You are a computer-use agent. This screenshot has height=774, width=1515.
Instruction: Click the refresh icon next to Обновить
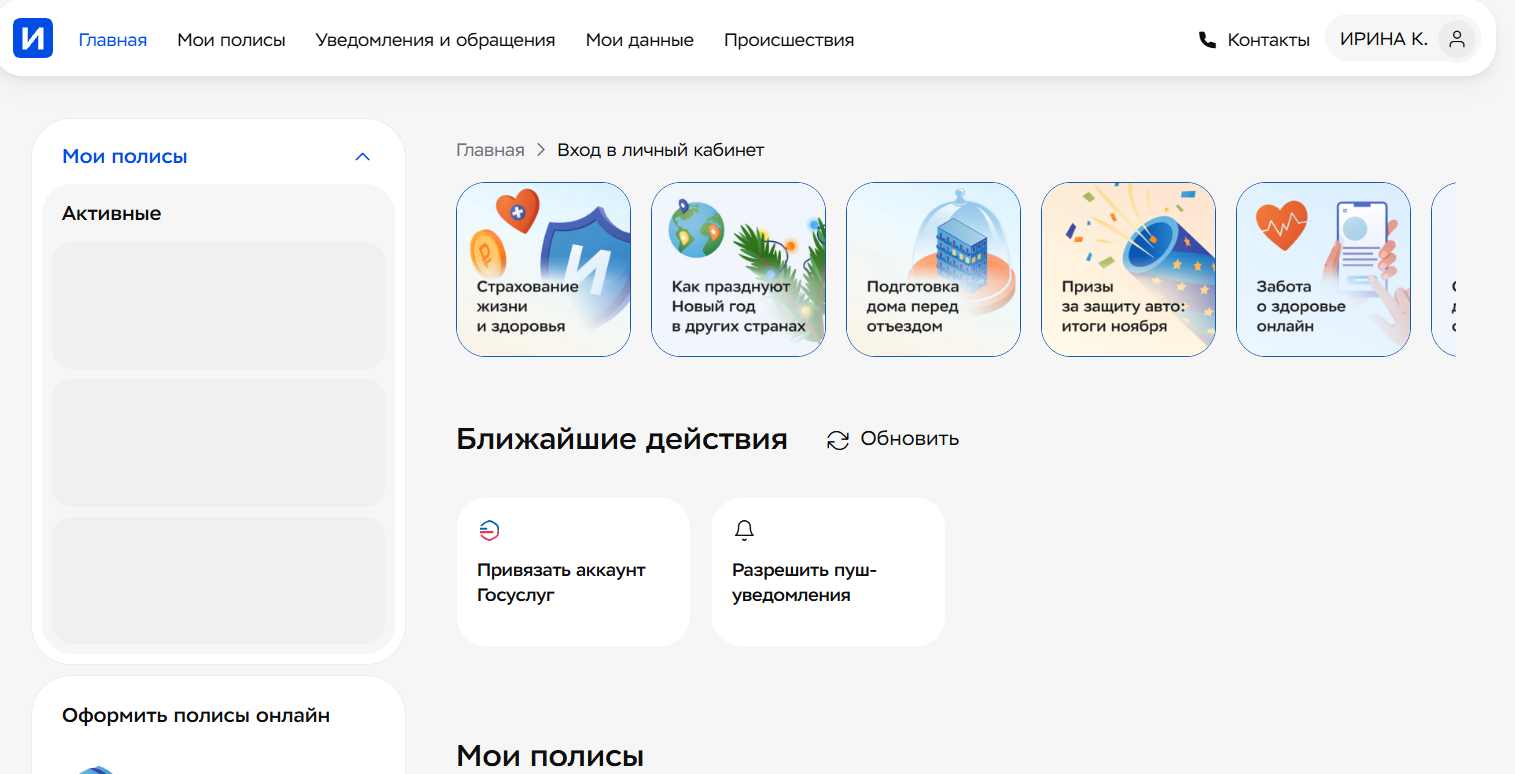[x=836, y=438]
